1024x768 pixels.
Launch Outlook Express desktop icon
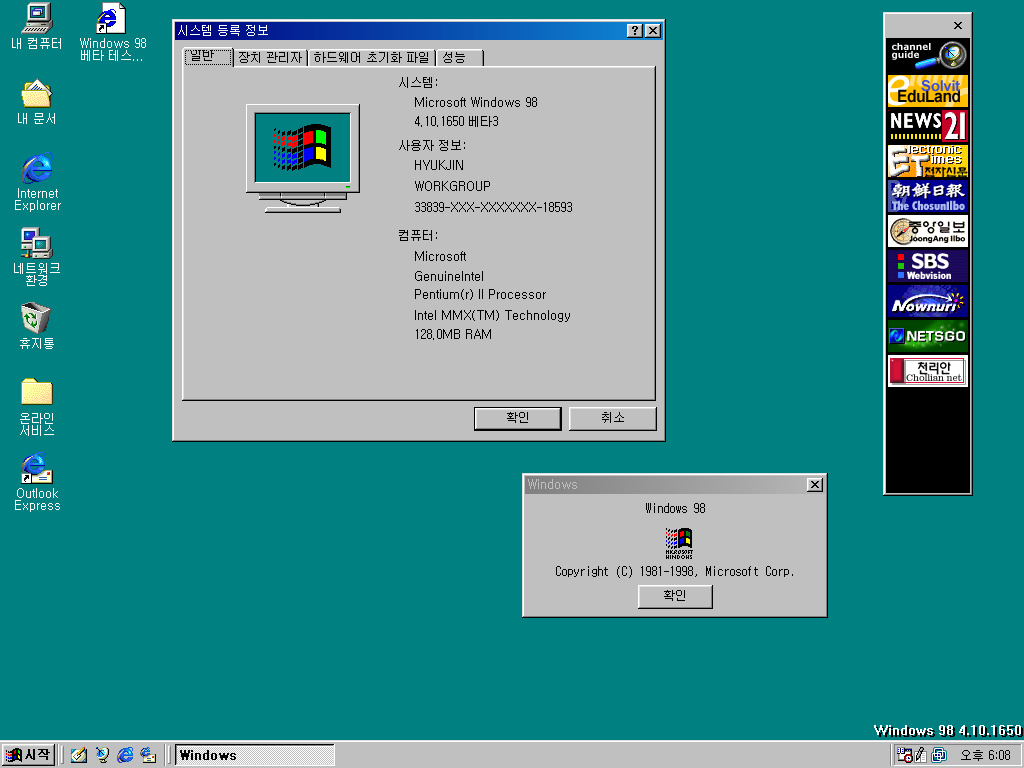point(37,482)
